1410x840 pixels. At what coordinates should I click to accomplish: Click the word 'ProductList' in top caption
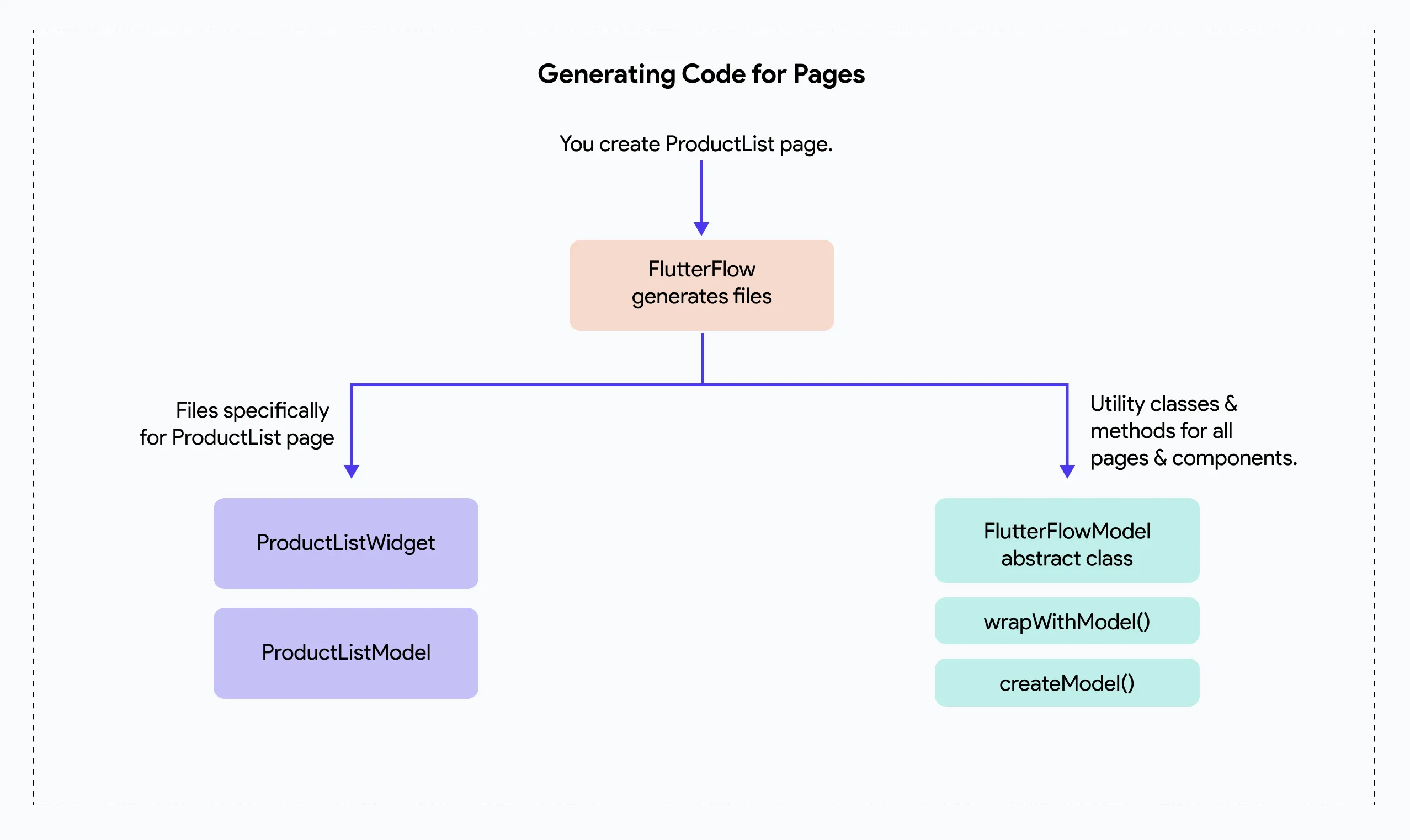719,144
